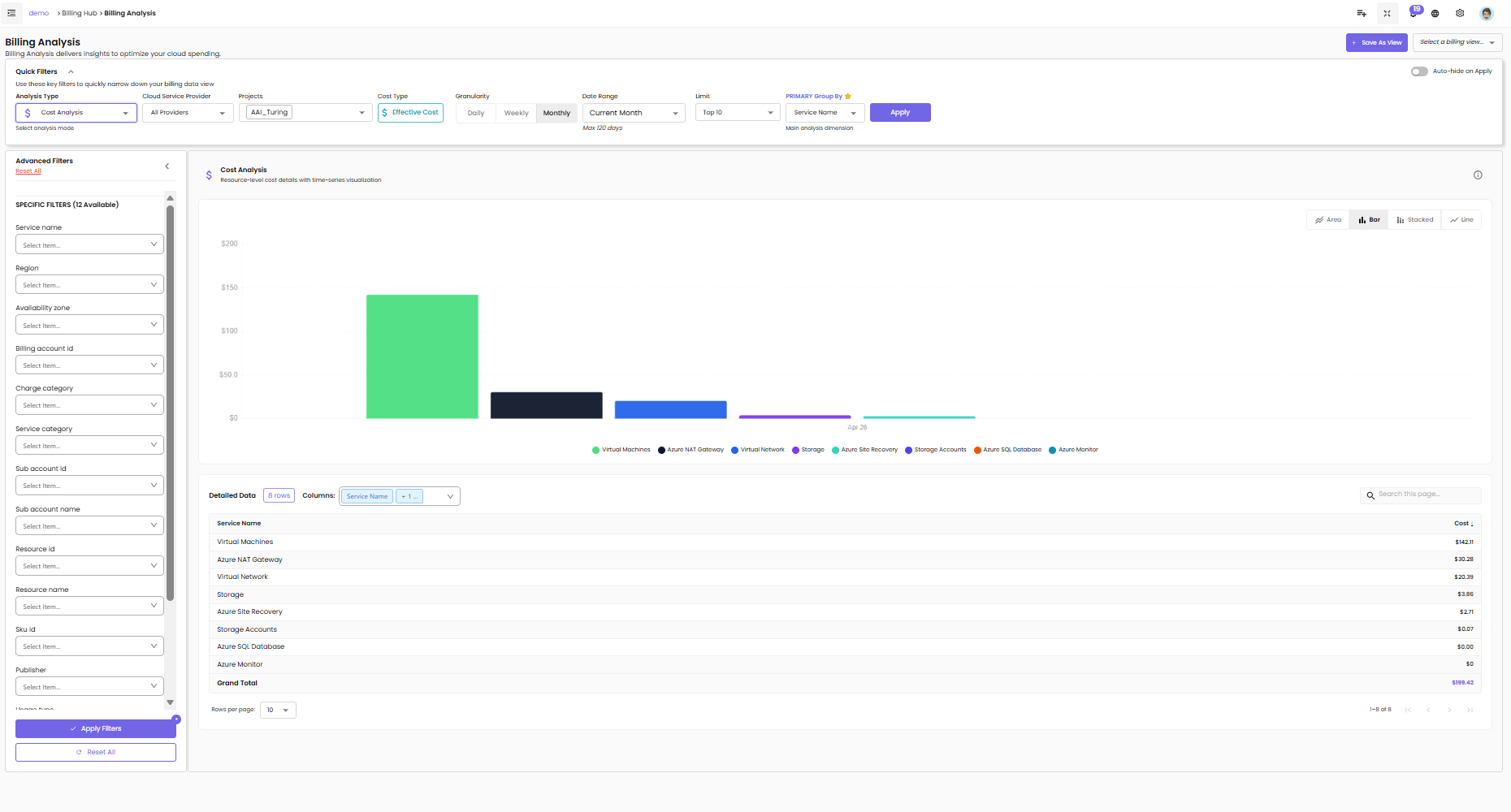Click Apply Filters button in sidebar
Image resolution: width=1511 pixels, height=812 pixels.
[x=96, y=729]
